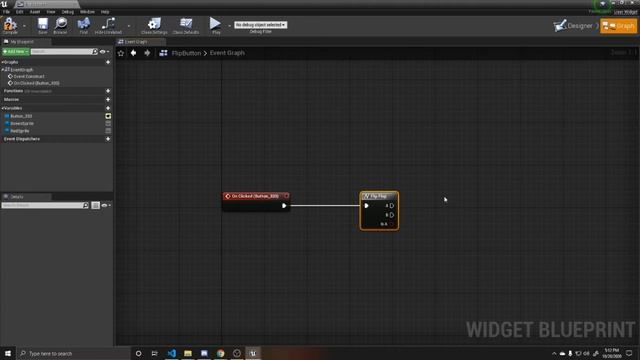Select the Flip Flop node header

pos(379,196)
